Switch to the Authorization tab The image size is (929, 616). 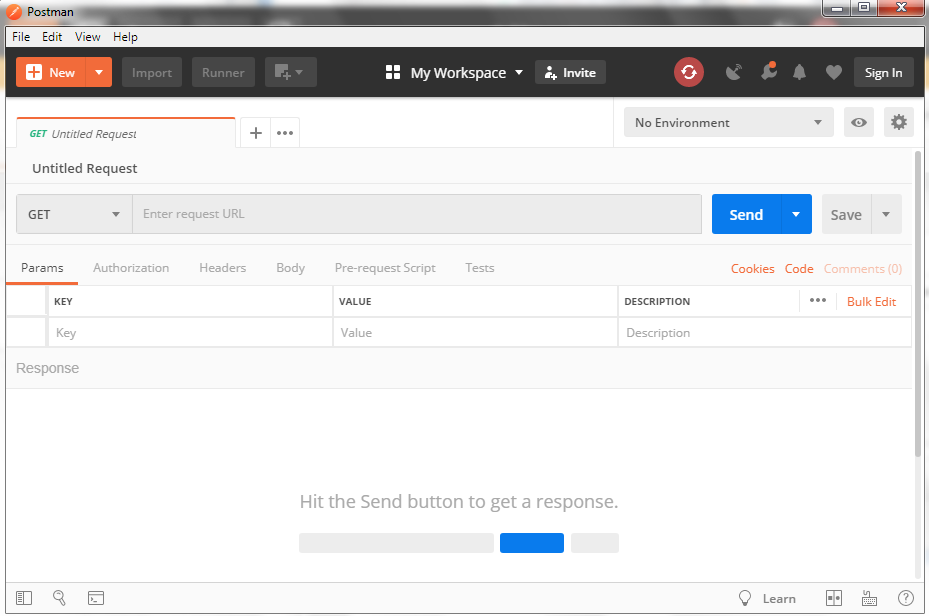[x=131, y=268]
